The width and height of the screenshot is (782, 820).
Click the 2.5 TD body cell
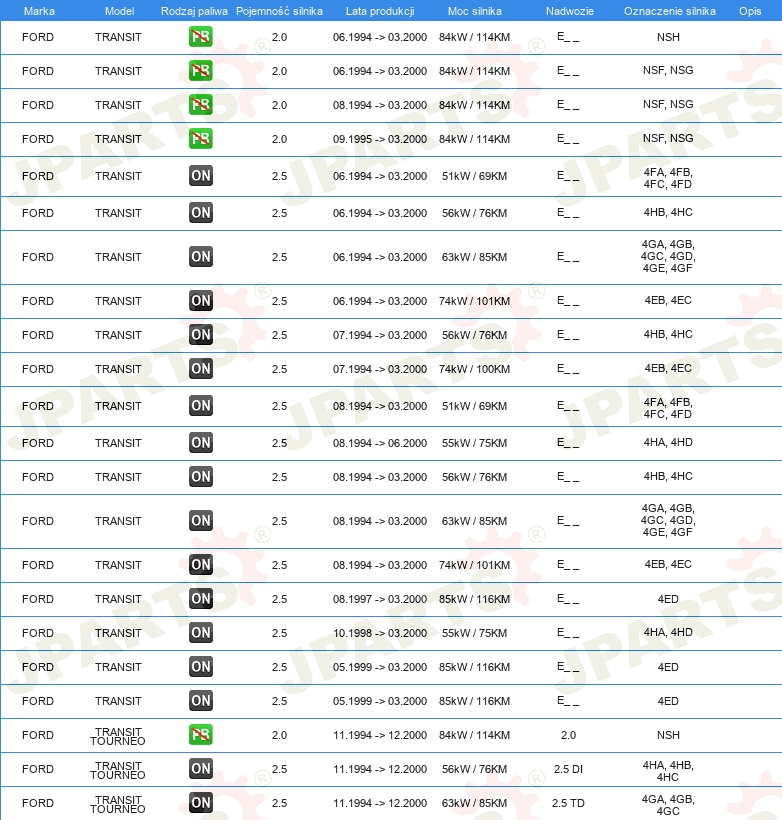pos(568,803)
